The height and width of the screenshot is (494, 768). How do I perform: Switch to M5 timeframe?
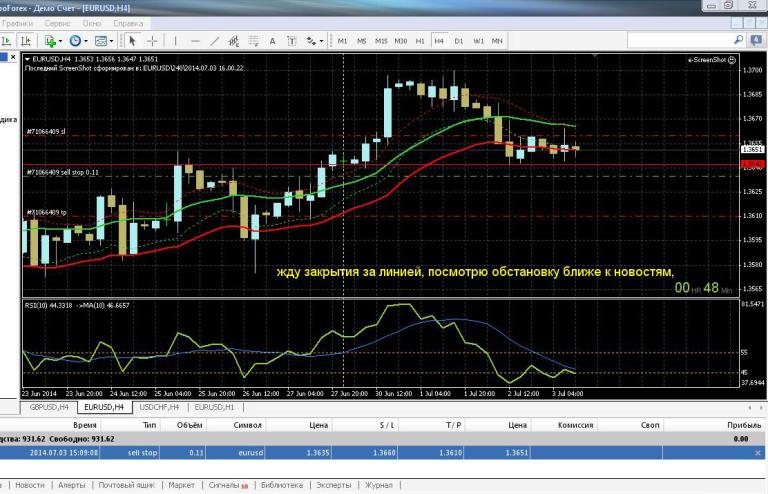(x=361, y=41)
